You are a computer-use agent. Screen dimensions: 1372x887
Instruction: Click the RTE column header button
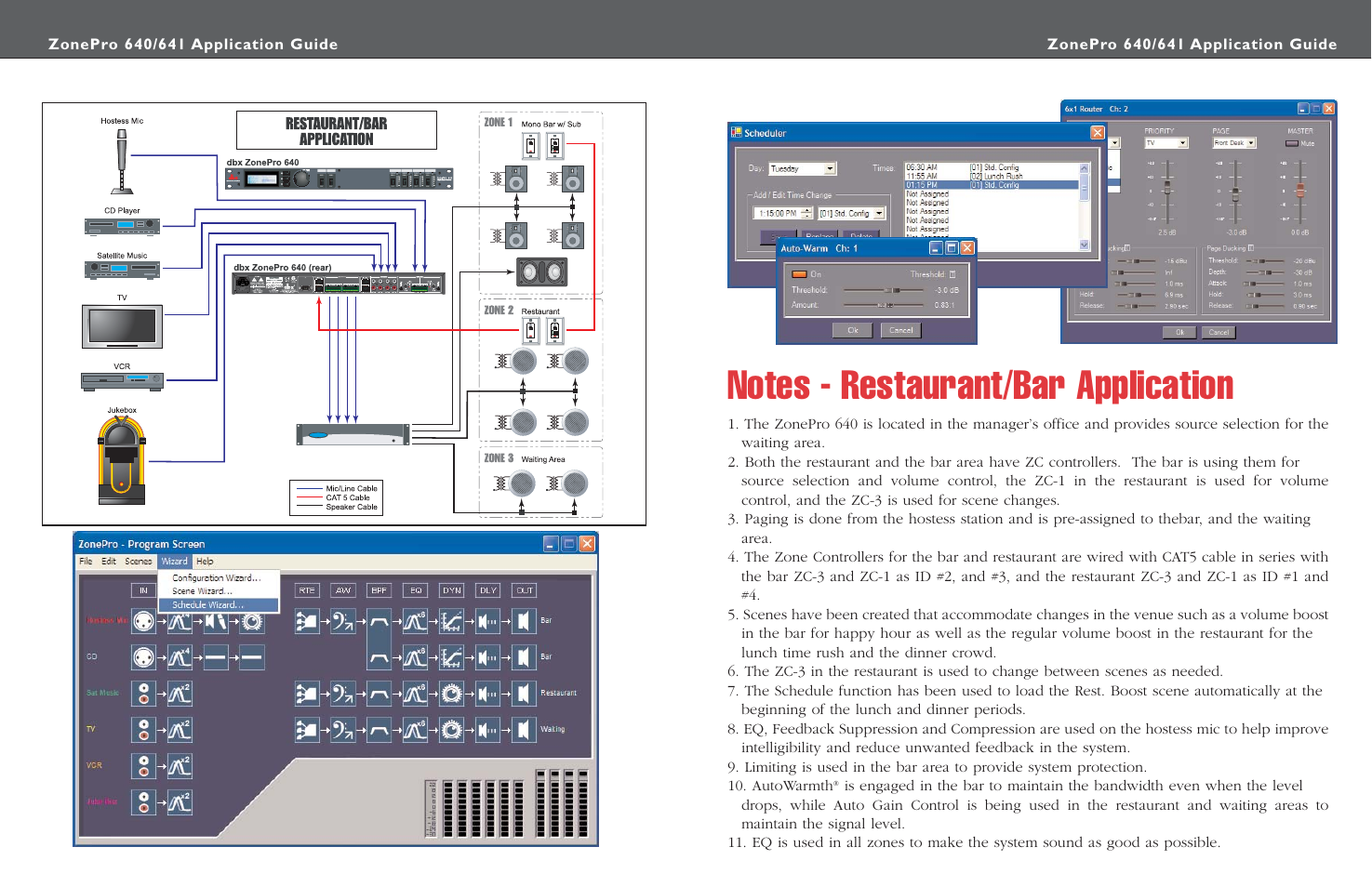point(307,590)
